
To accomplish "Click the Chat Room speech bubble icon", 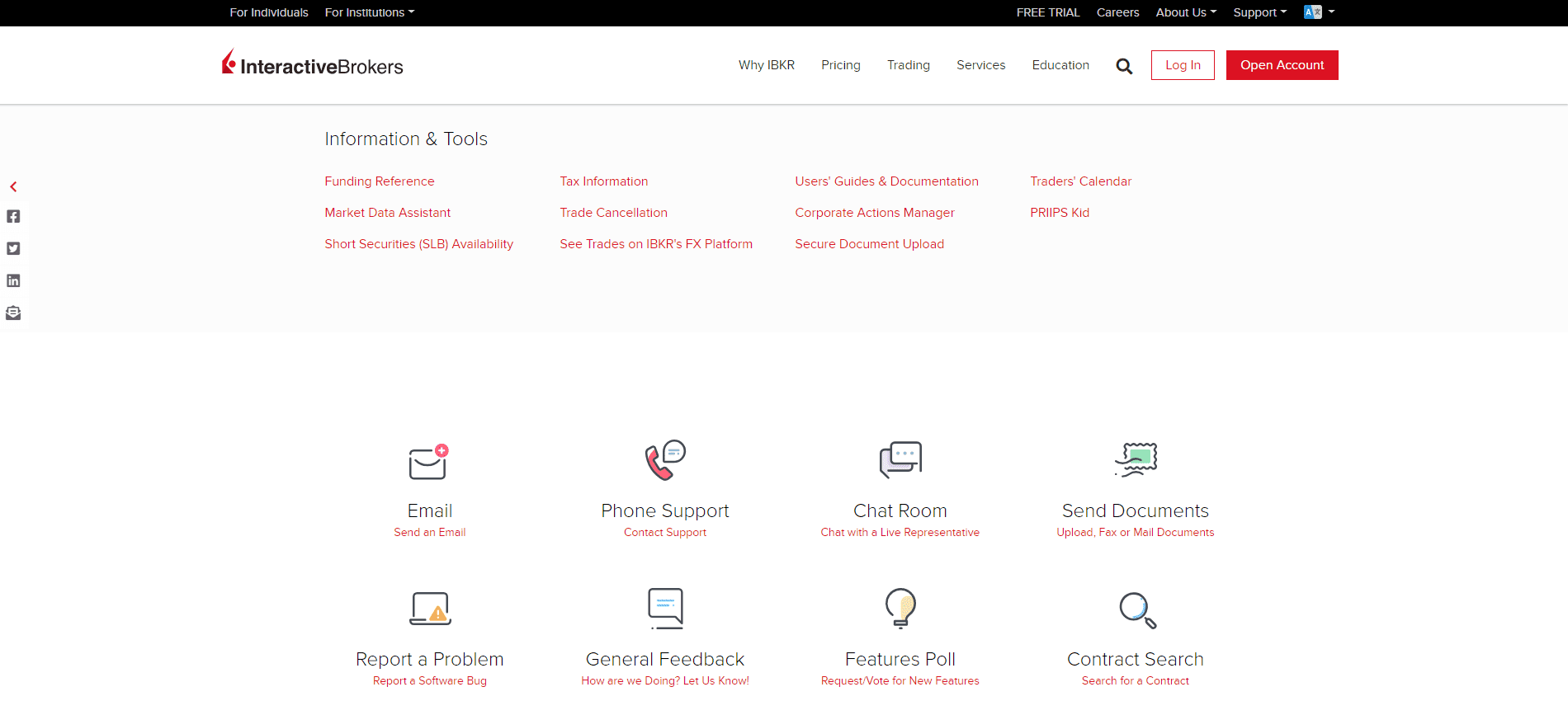I will click(900, 460).
